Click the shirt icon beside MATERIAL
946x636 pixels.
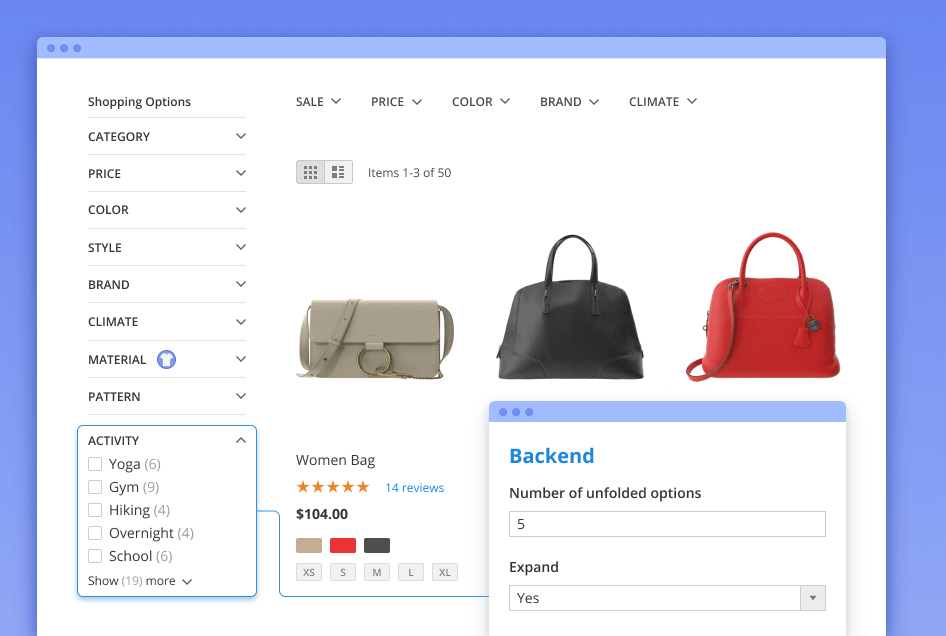[x=166, y=360]
